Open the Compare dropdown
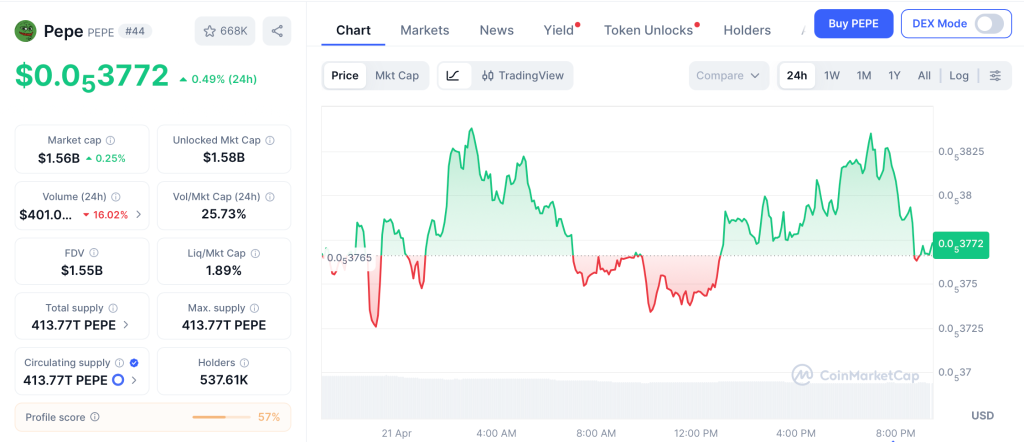Image resolution: width=1024 pixels, height=442 pixels. pos(729,75)
